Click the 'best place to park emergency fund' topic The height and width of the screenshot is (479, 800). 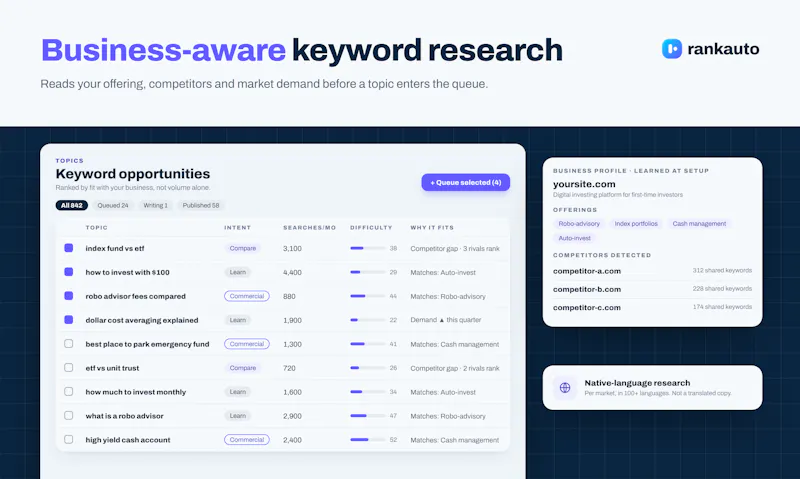click(x=147, y=344)
